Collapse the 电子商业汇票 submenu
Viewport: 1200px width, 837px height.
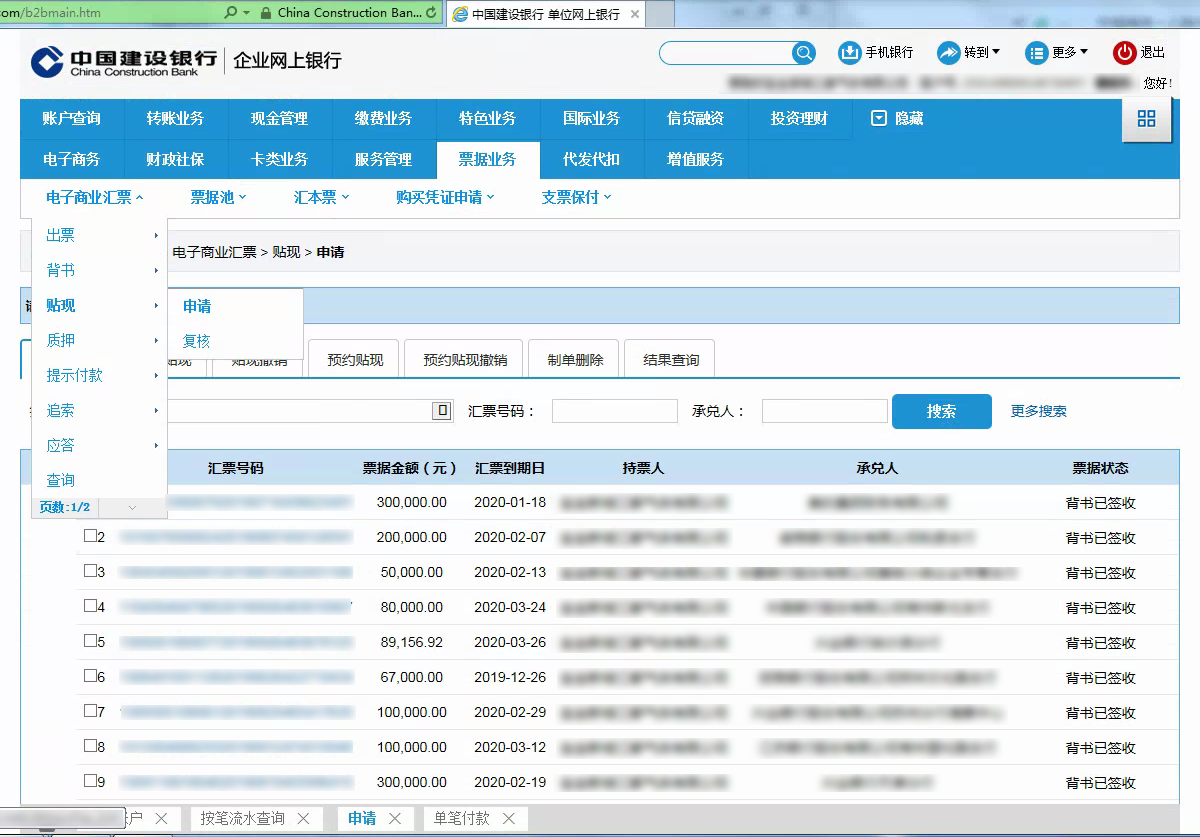(95, 198)
